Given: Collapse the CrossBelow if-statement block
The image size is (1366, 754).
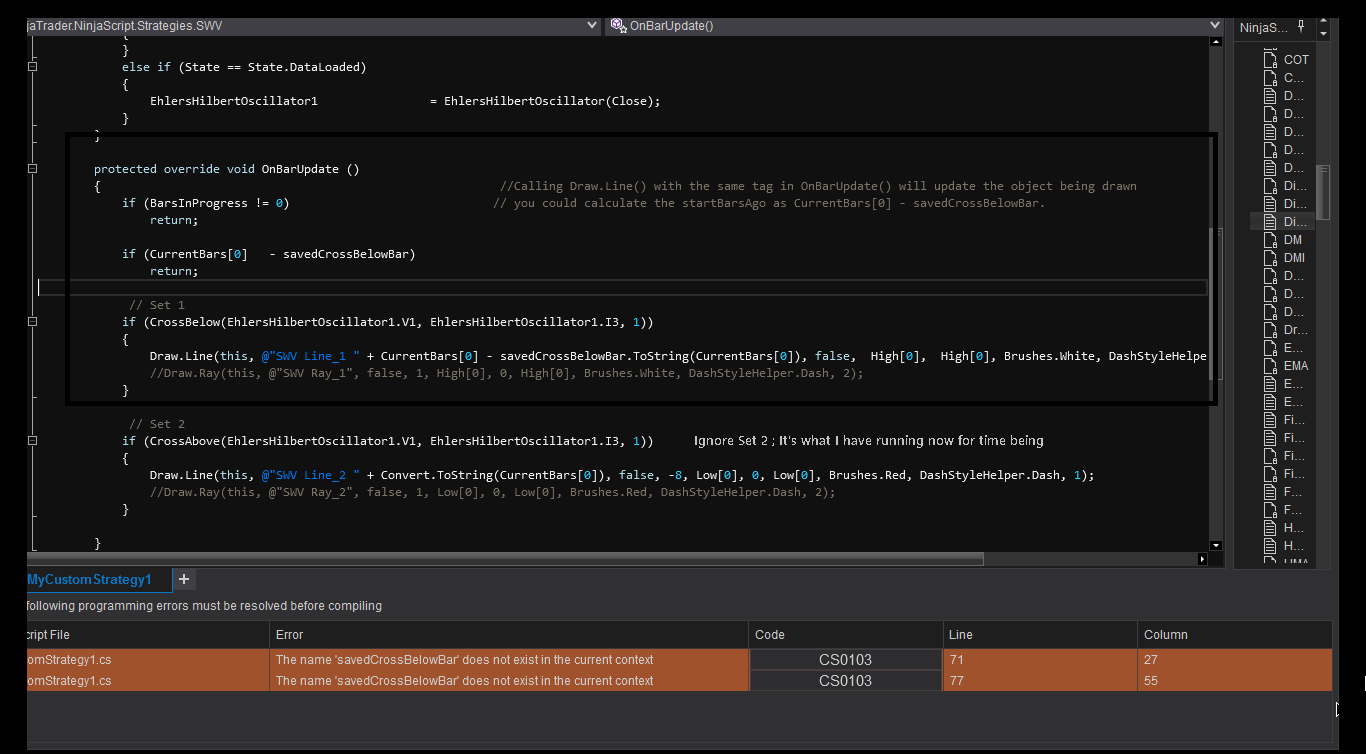Looking at the screenshot, I should pos(33,322).
